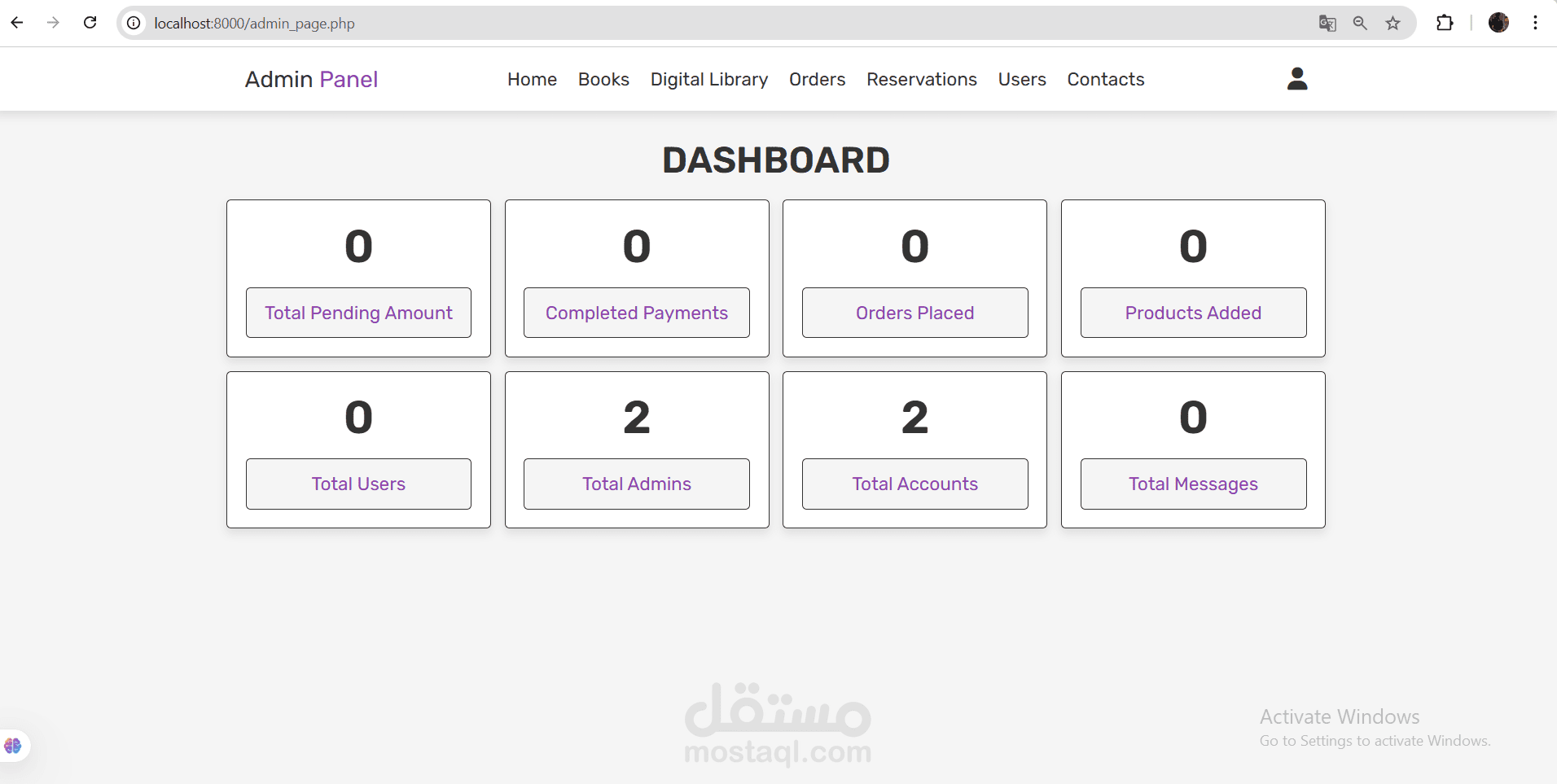Click the site information icon in address bar
1557x784 pixels.
pos(134,23)
